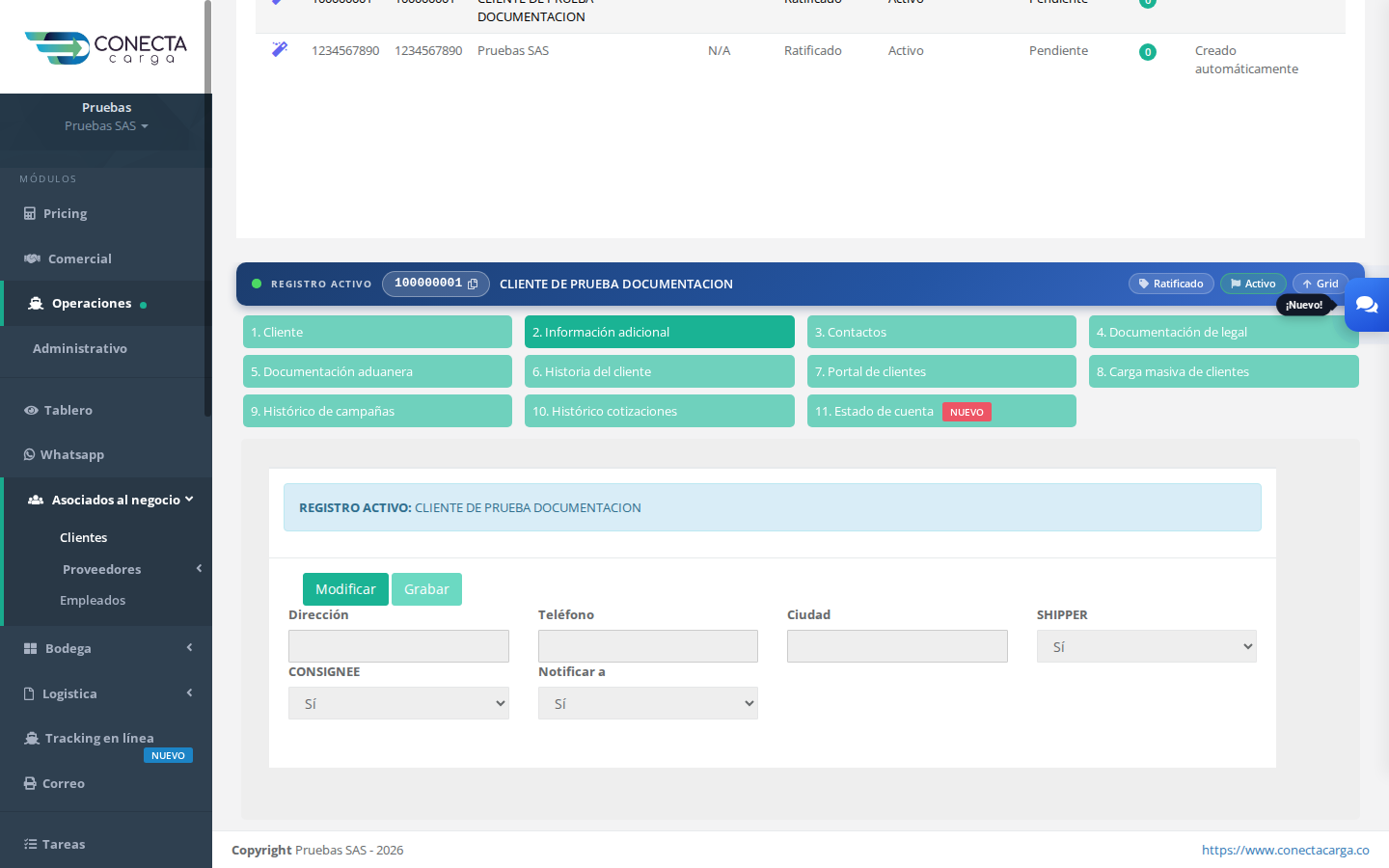This screenshot has width=1389, height=868.
Task: Click the Ciudad input field
Action: (897, 646)
